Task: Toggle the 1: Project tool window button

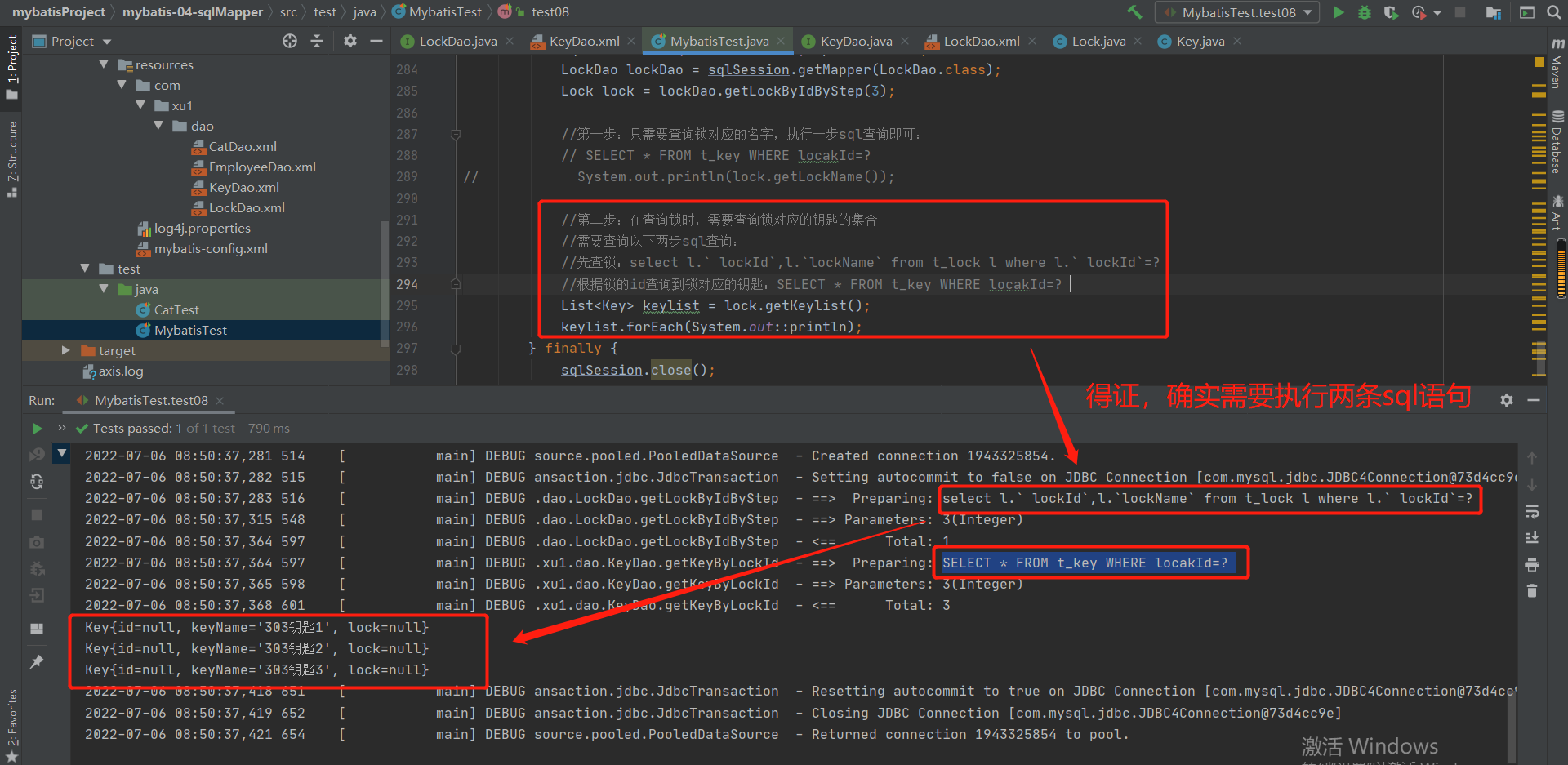Action: click(x=11, y=67)
